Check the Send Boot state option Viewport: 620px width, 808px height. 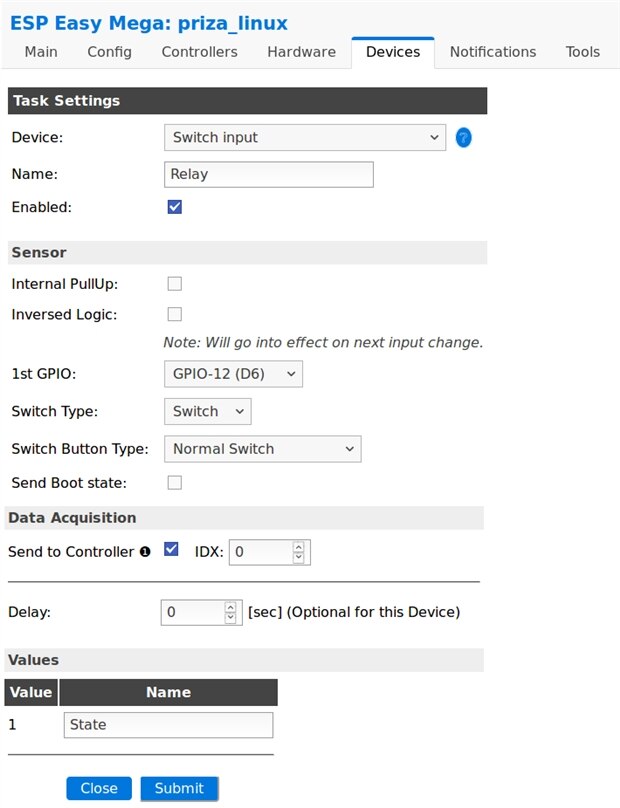point(174,483)
